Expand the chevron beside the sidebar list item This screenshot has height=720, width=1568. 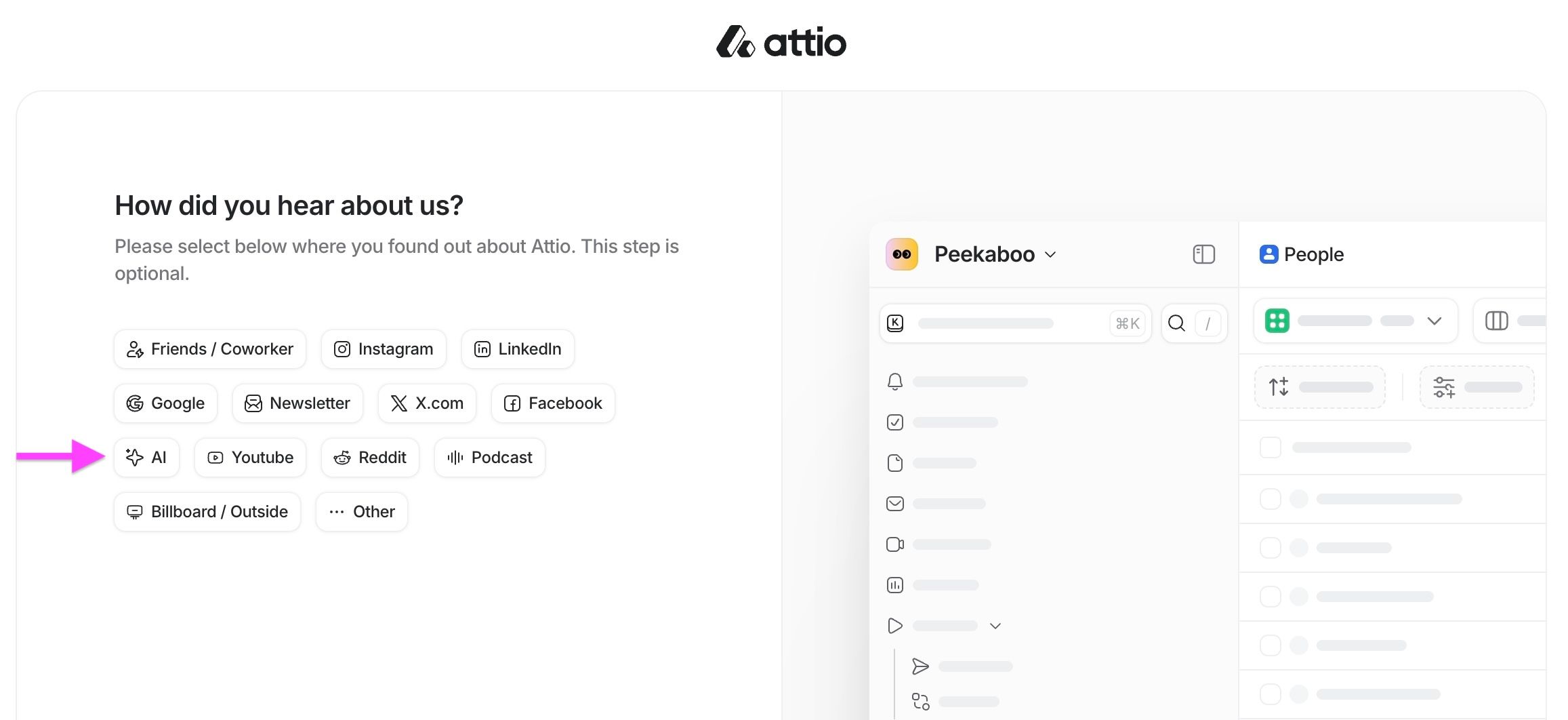click(995, 625)
